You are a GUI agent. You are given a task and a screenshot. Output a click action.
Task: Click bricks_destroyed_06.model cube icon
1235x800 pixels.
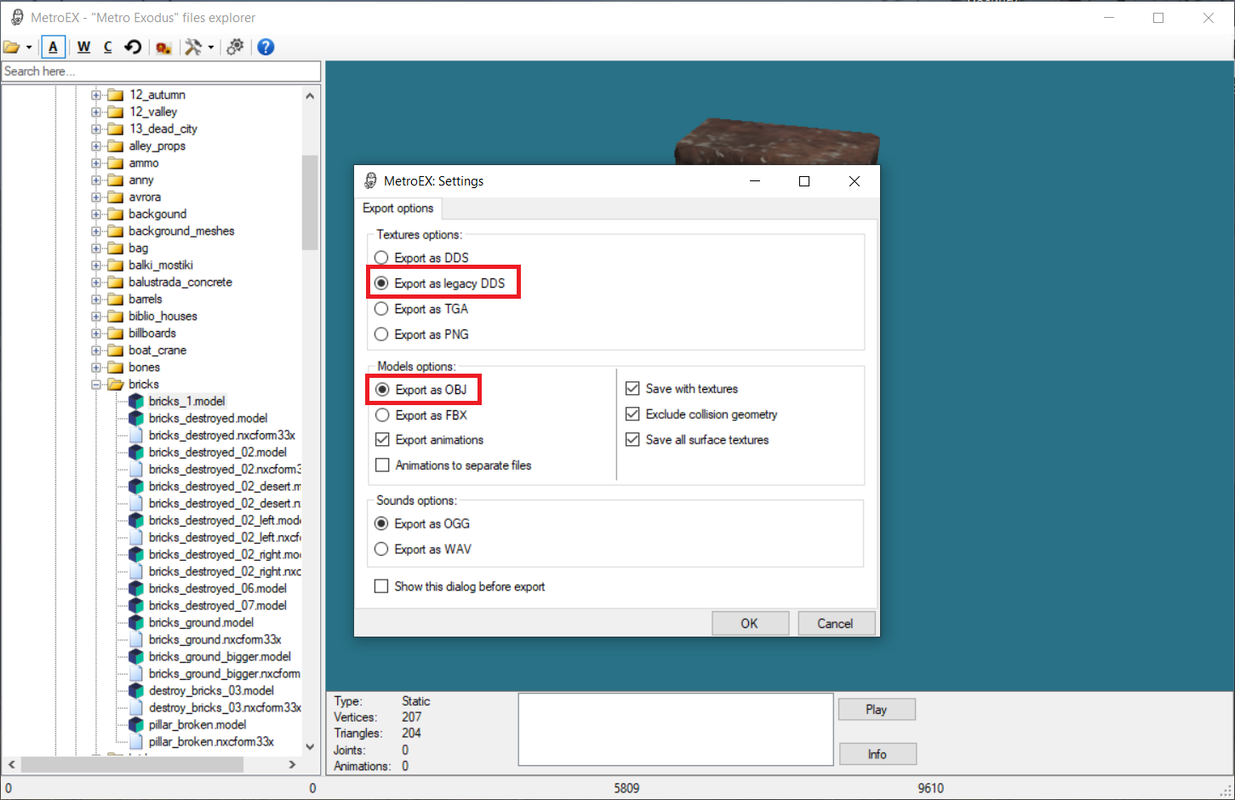tap(136, 588)
